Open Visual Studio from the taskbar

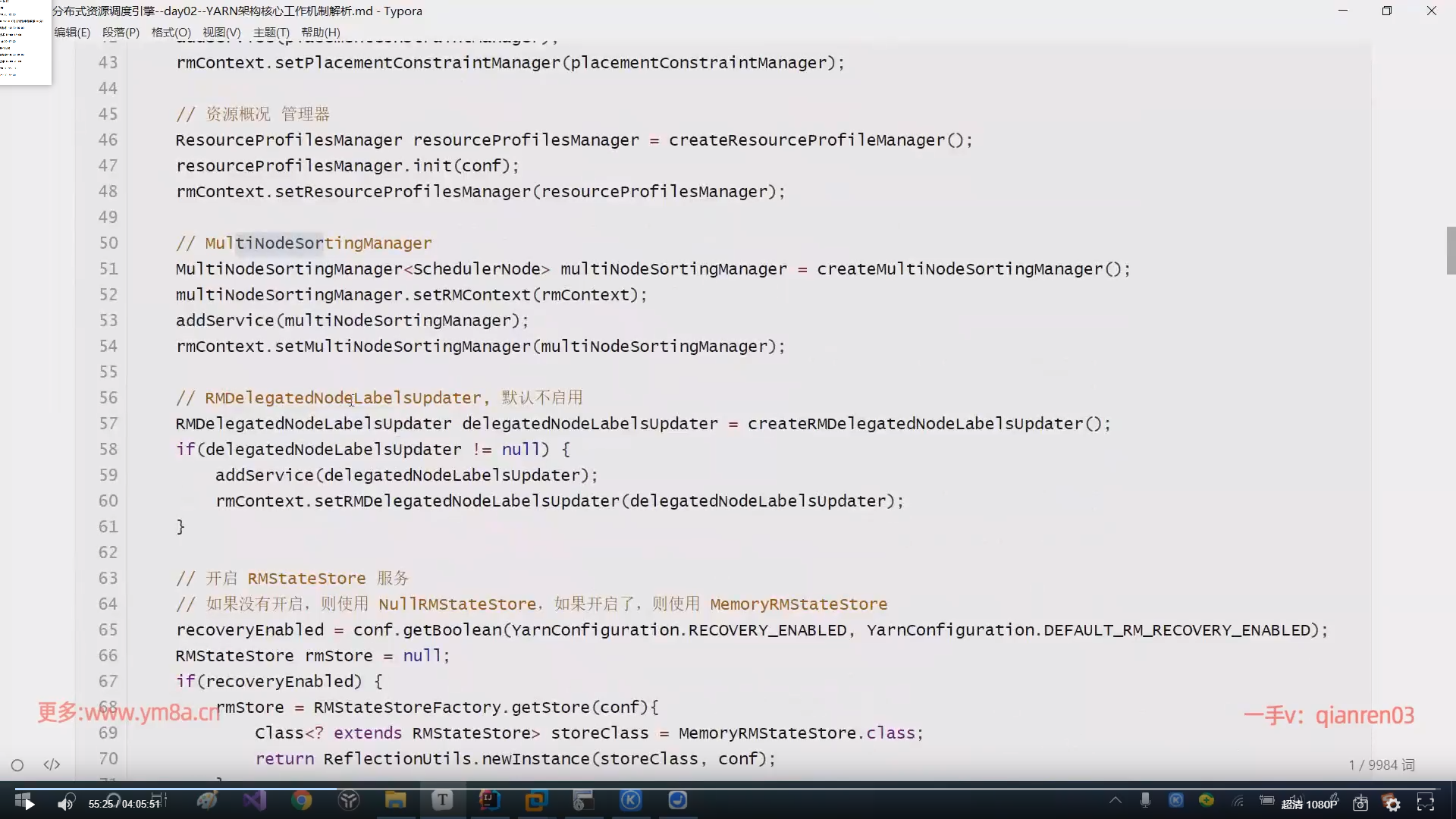255,801
